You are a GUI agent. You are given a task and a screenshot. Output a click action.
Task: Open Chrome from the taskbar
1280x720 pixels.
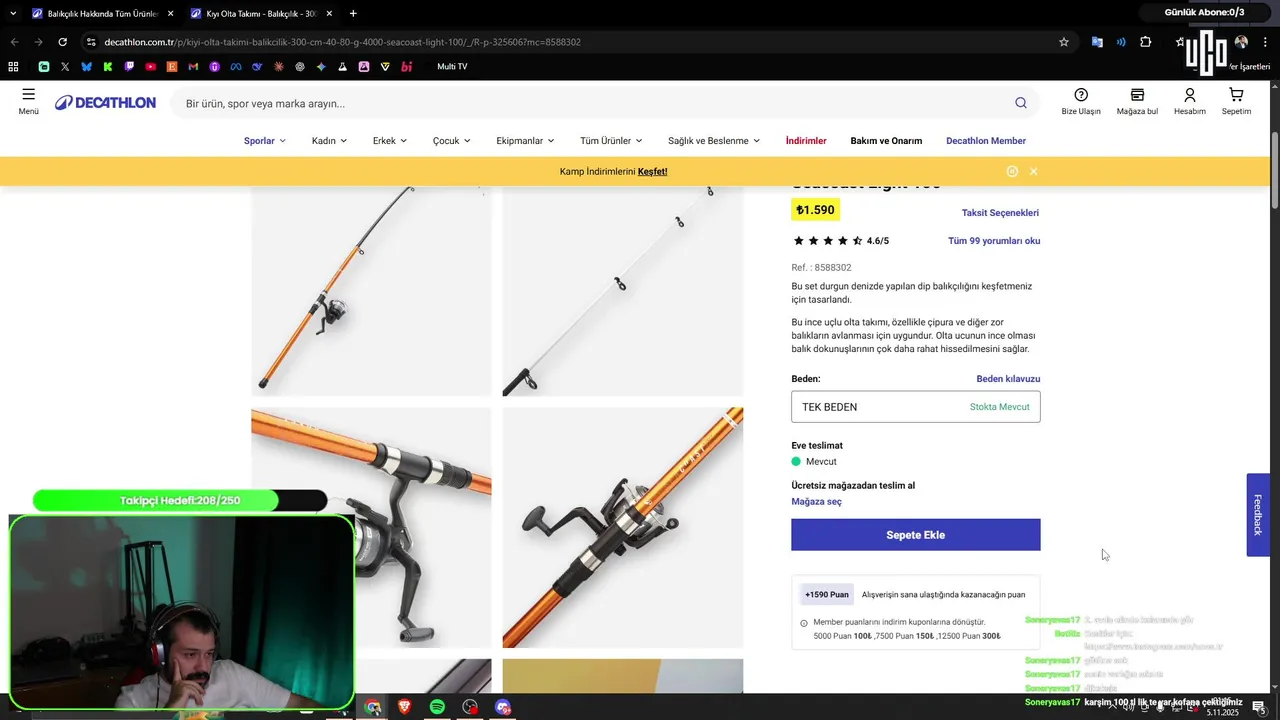(373, 707)
